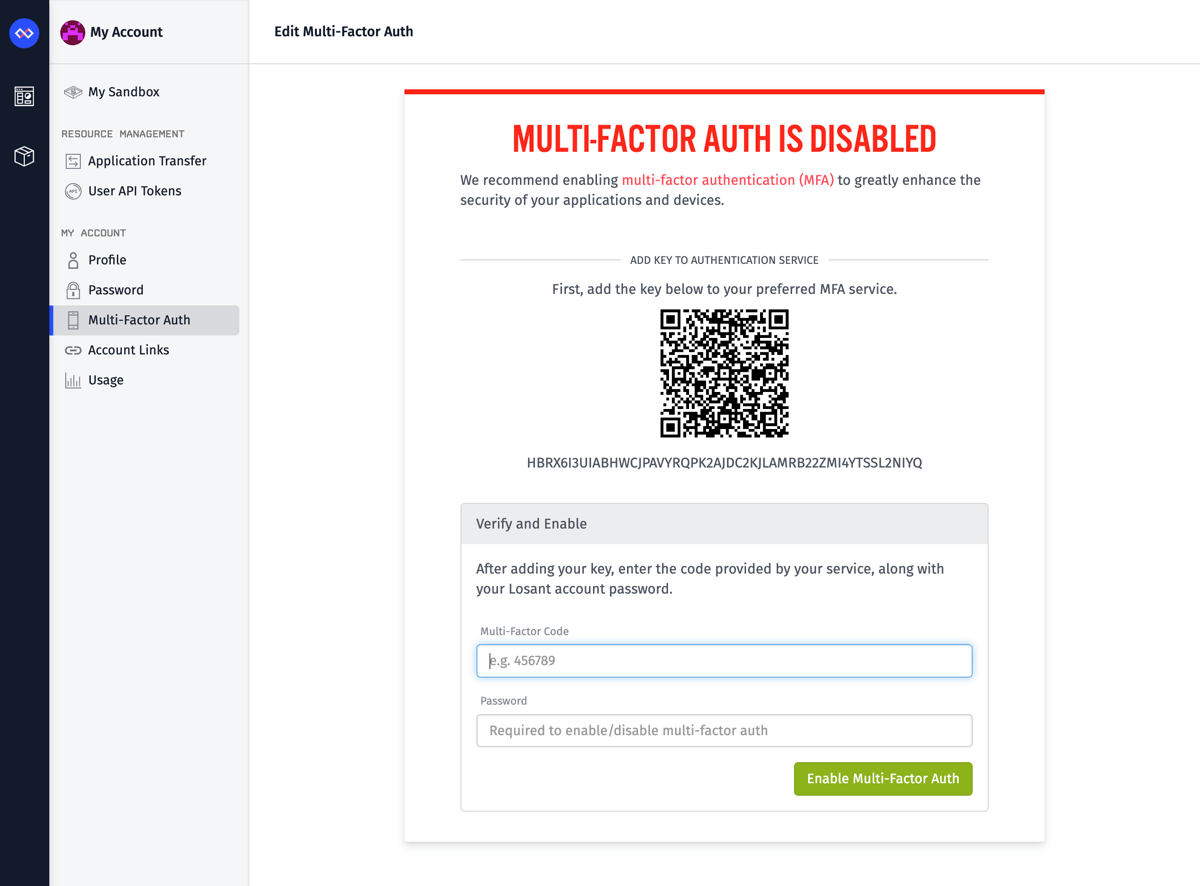
Task: Click the secret key text HBRX6I3UIABHWCJ…
Action: pos(725,463)
